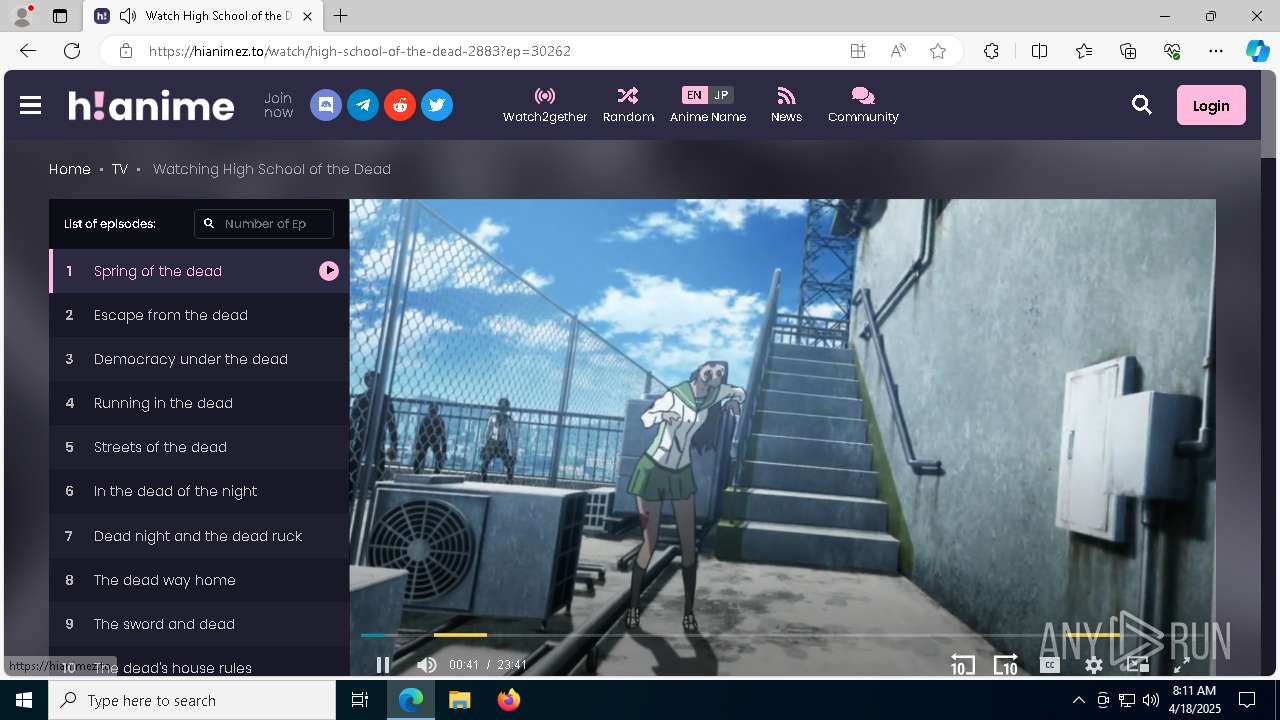Open Watch2gether

[x=545, y=105]
